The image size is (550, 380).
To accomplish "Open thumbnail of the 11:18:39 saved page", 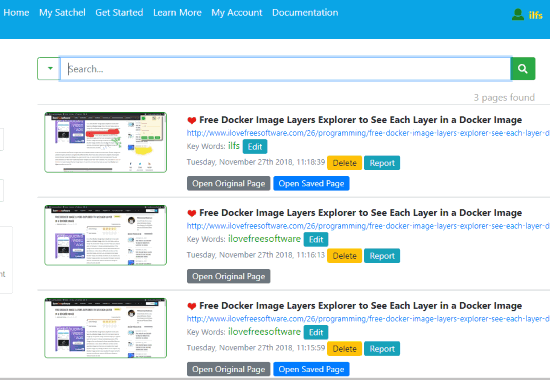I will (x=105, y=142).
